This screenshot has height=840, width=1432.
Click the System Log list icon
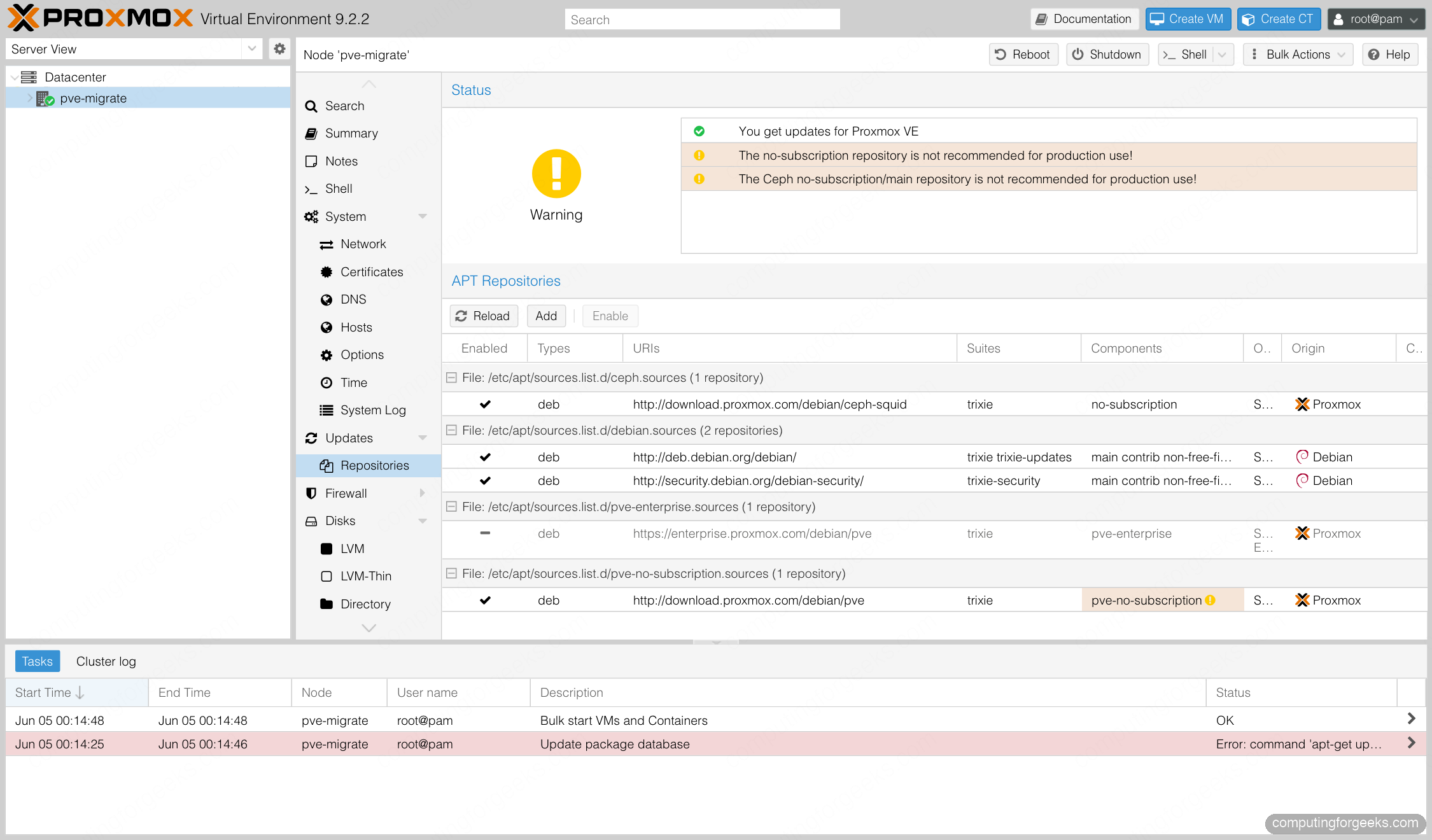(326, 410)
